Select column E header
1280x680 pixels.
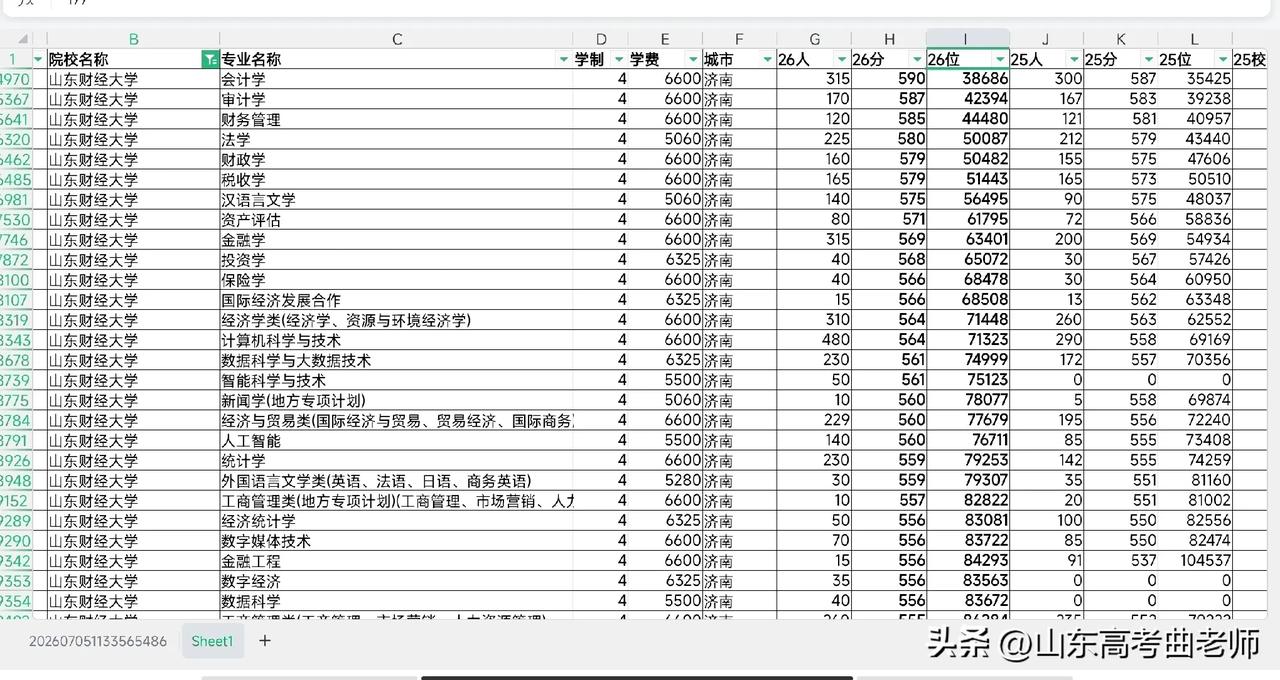pyautogui.click(x=665, y=40)
